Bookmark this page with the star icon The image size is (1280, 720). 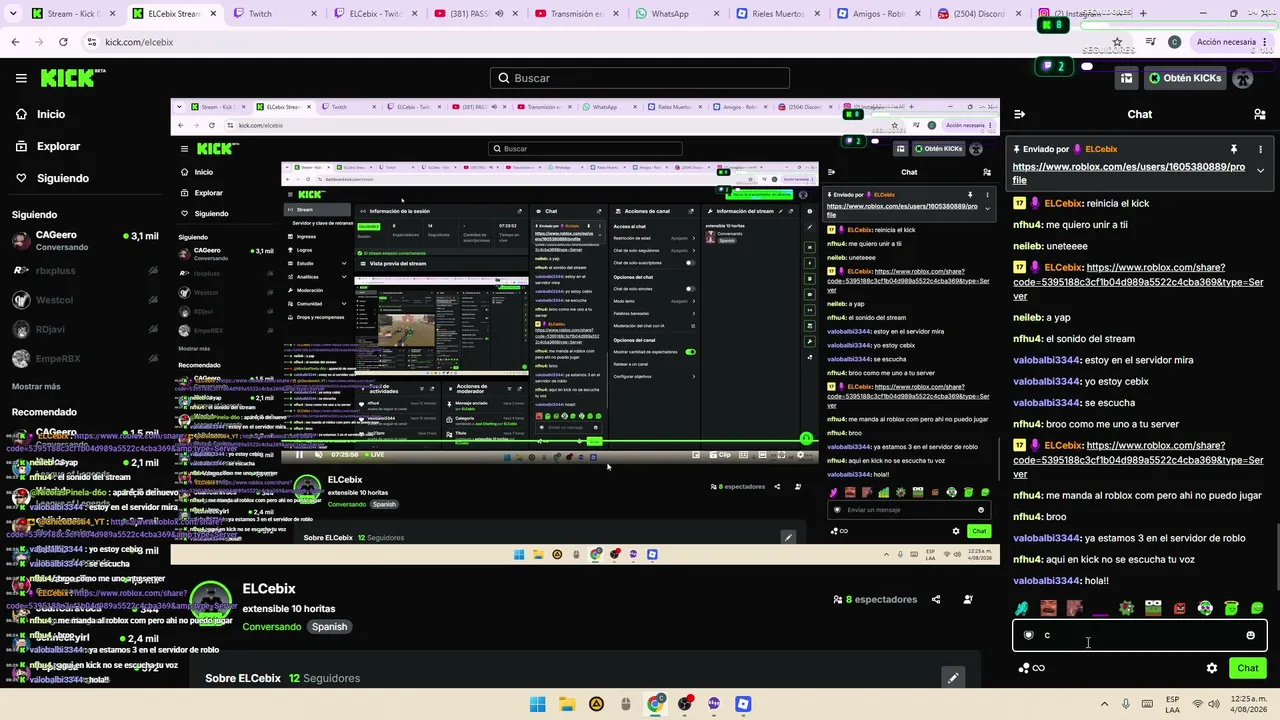tap(1117, 42)
